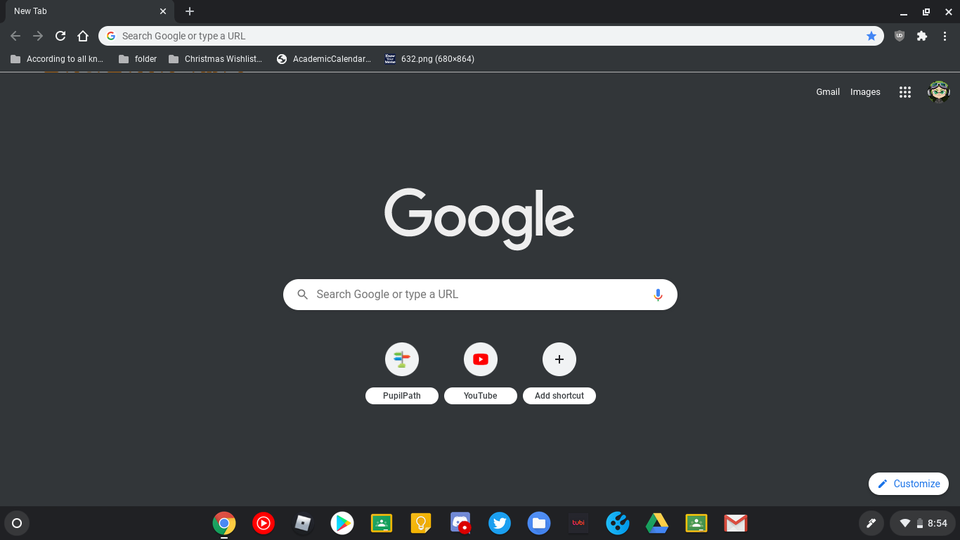
Task: Reload the current page
Action: [x=60, y=36]
